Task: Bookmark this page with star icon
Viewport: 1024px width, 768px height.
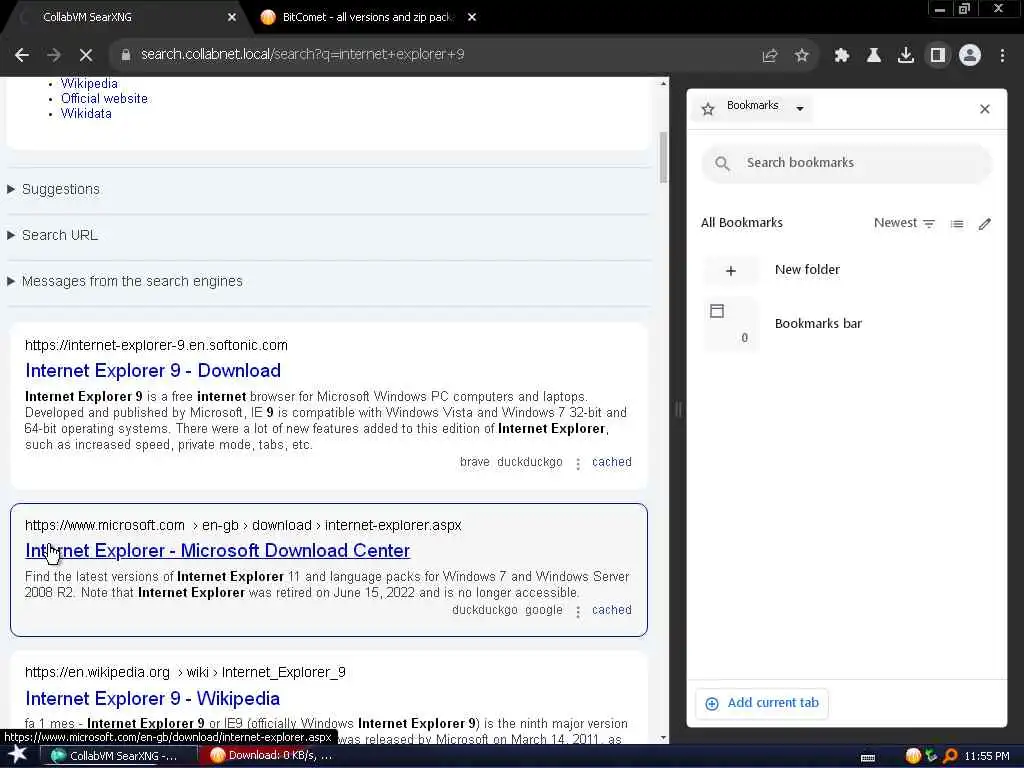Action: tap(802, 56)
